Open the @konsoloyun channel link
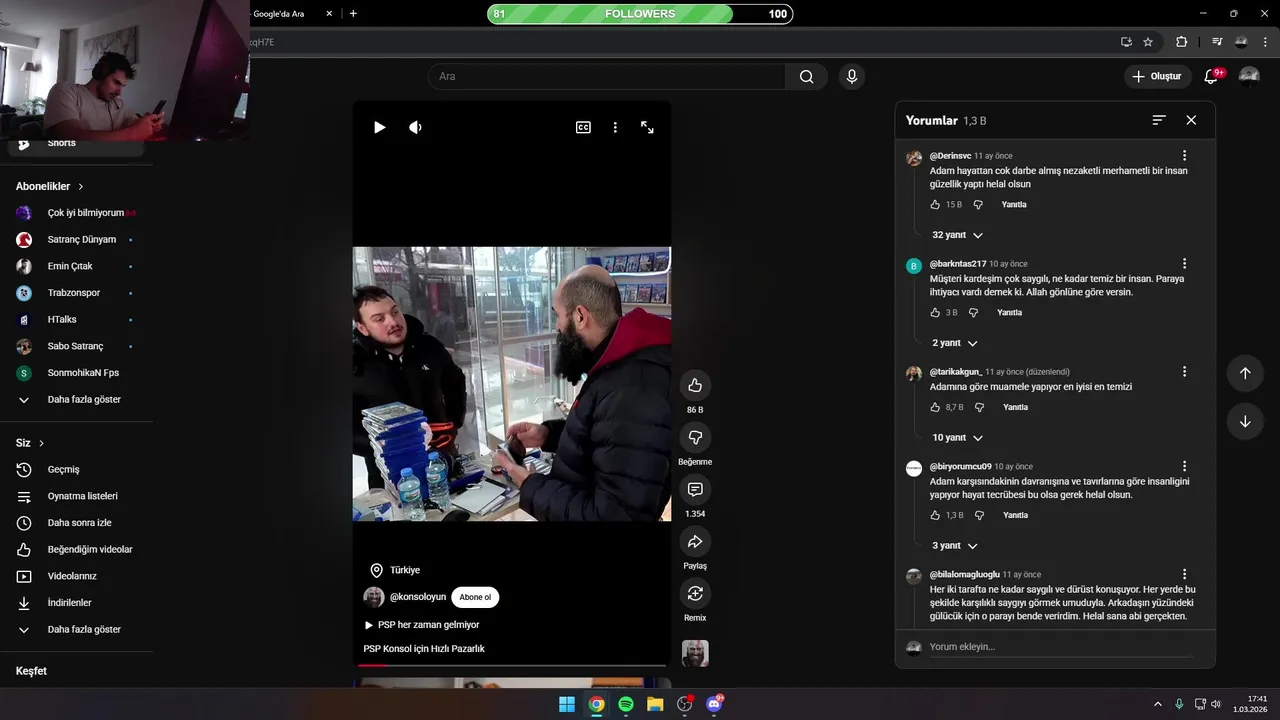 click(x=418, y=597)
